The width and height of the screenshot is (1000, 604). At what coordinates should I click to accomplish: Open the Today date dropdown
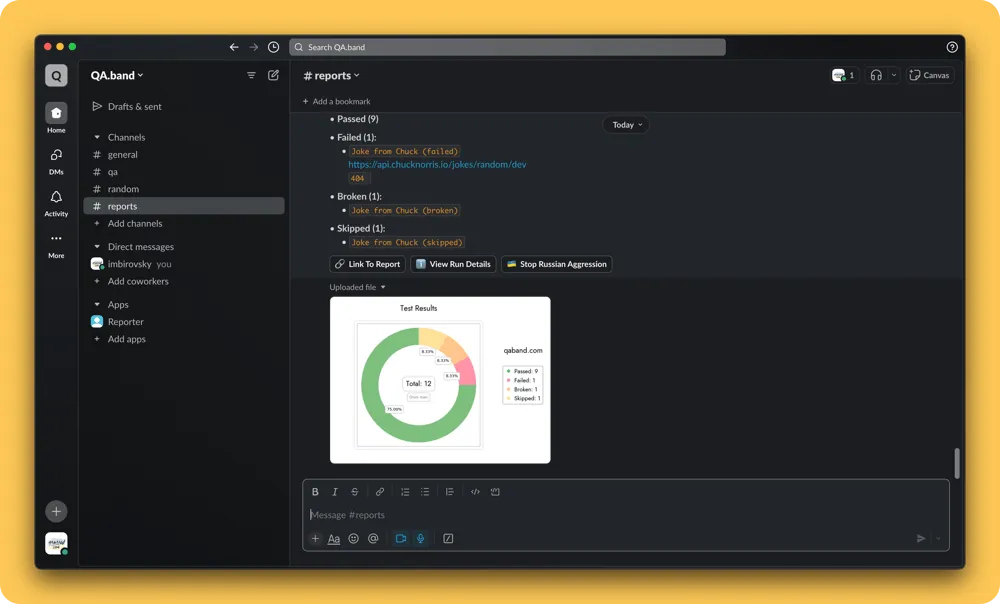tap(627, 125)
